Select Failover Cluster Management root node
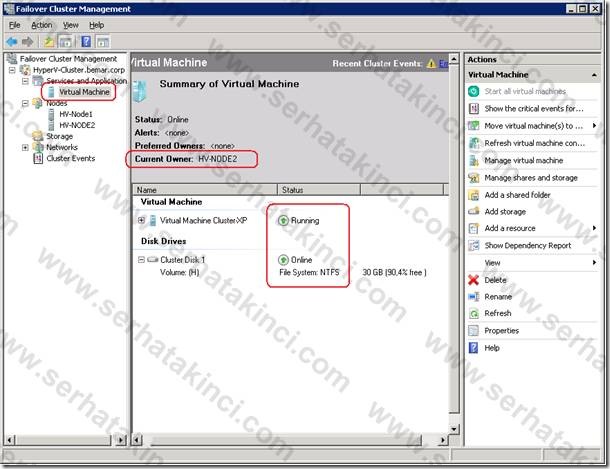Viewport: 610px width, 469px height. 68,59
